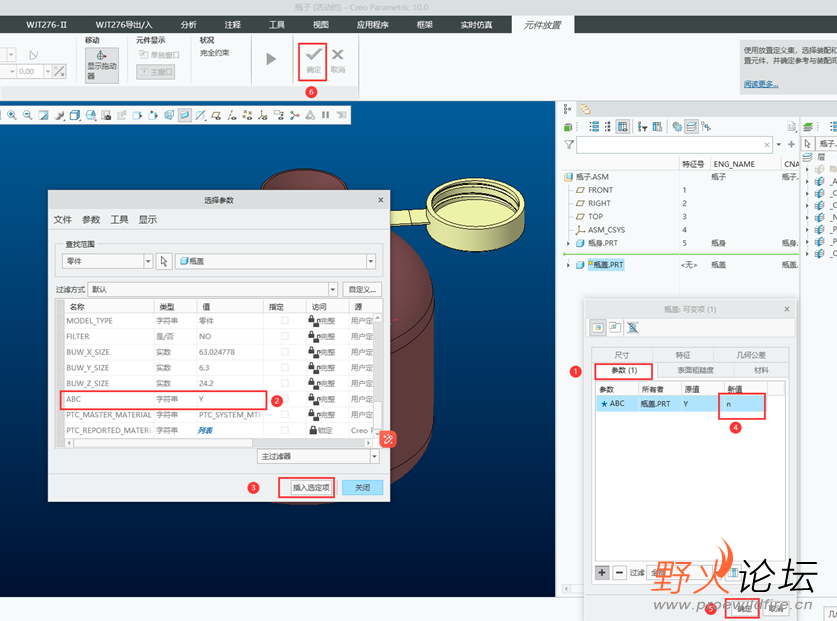
Task: Open the view manager camera icon
Action: coord(106,115)
